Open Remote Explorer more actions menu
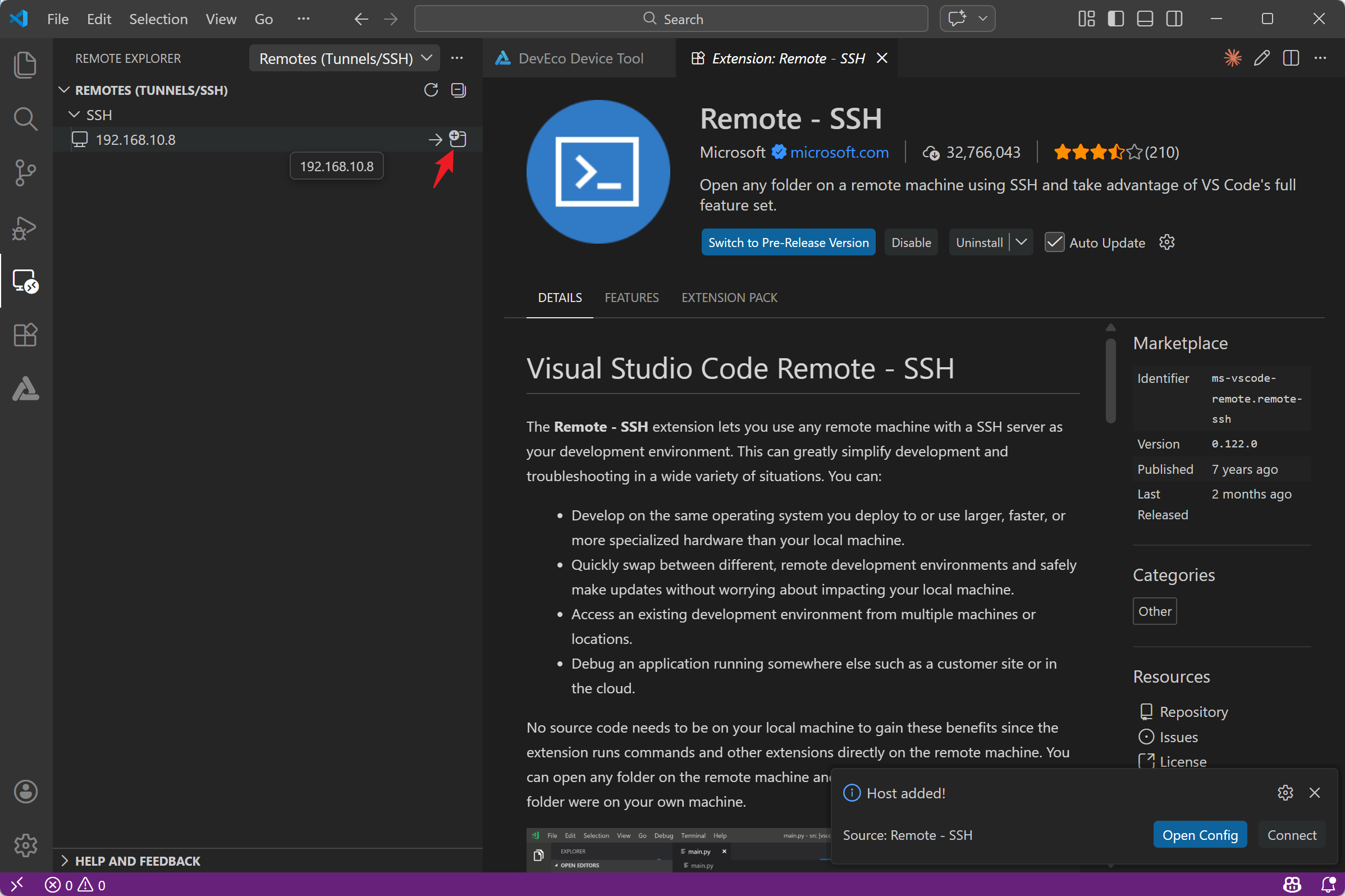The width and height of the screenshot is (1345, 896). pyautogui.click(x=456, y=58)
